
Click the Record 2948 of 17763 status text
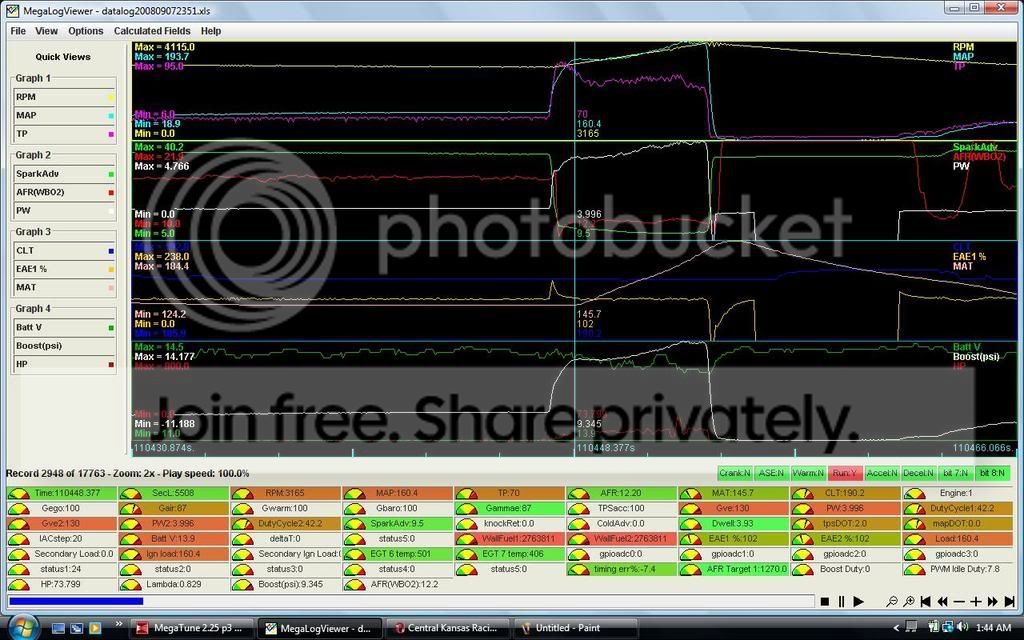(x=127, y=473)
